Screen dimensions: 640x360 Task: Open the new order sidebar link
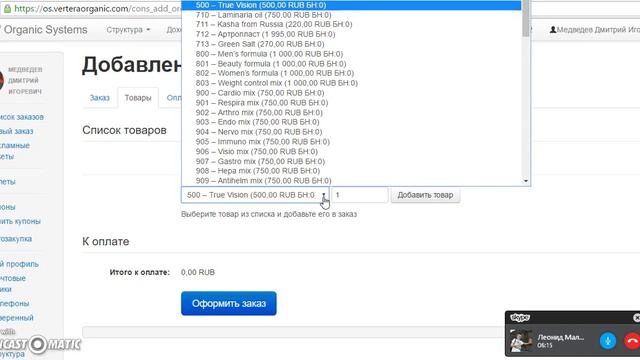point(17,131)
